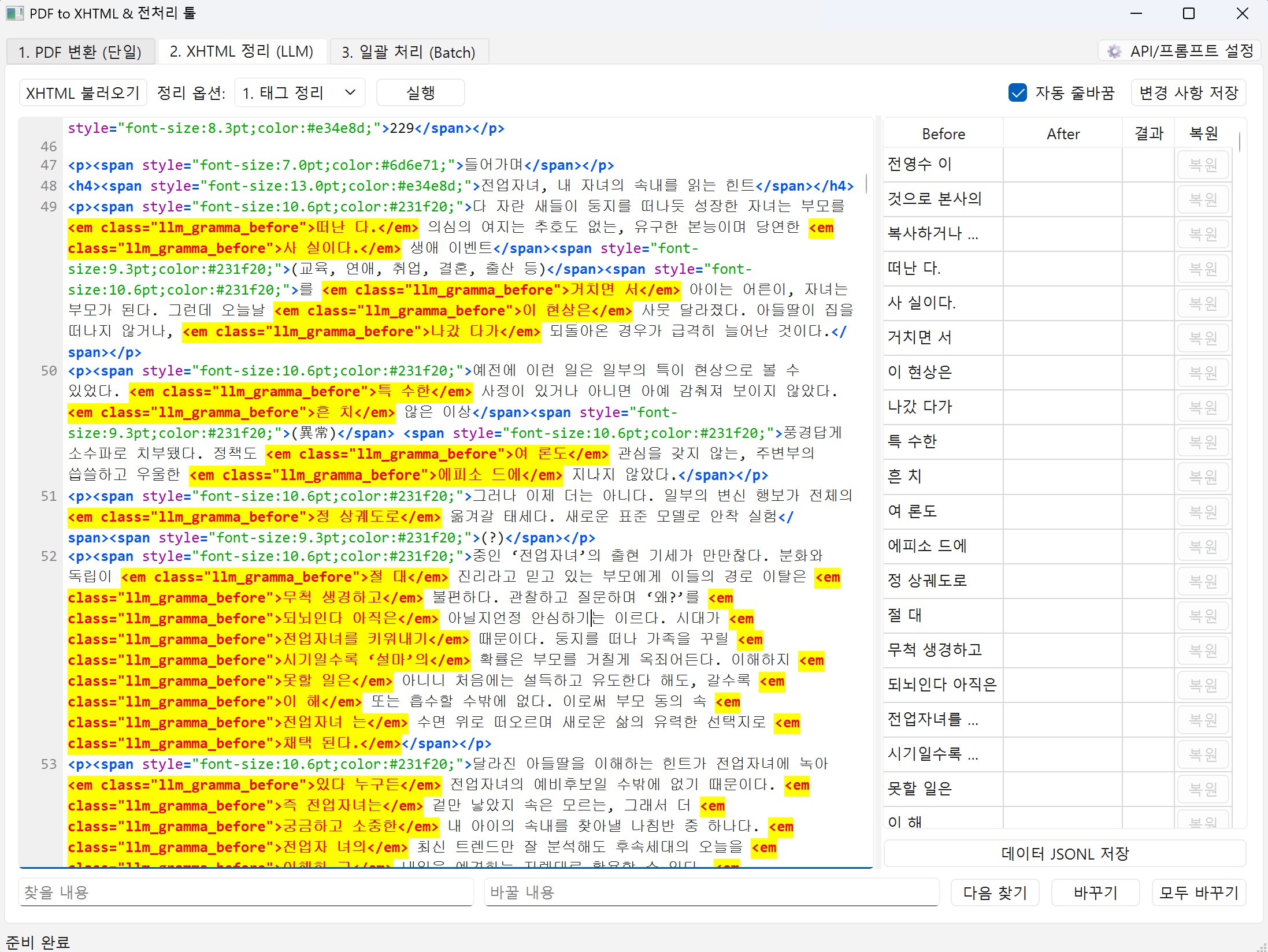Click the Before column header
The height and width of the screenshot is (952, 1268).
(x=943, y=134)
